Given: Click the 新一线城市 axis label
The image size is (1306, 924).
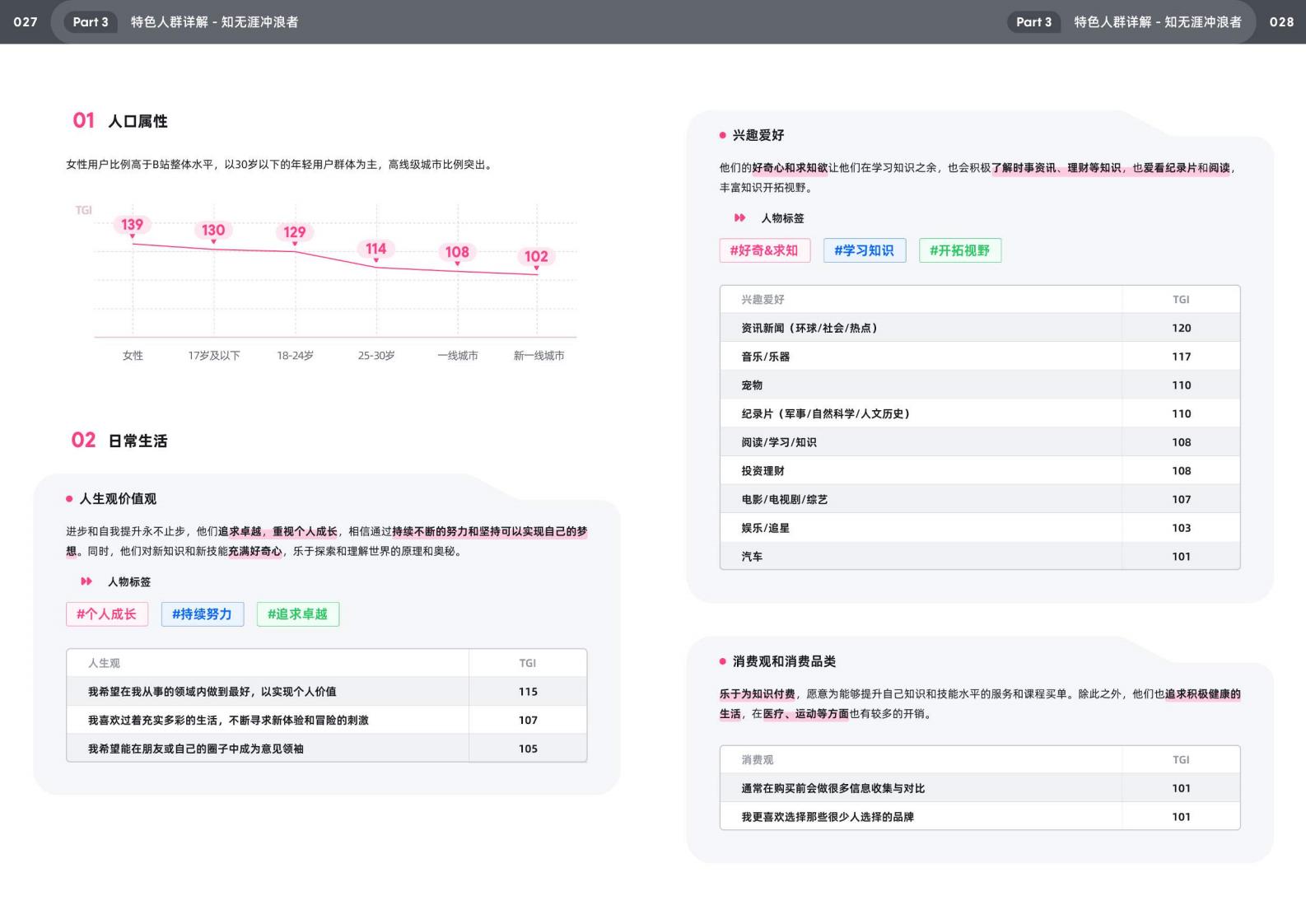Looking at the screenshot, I should (539, 356).
